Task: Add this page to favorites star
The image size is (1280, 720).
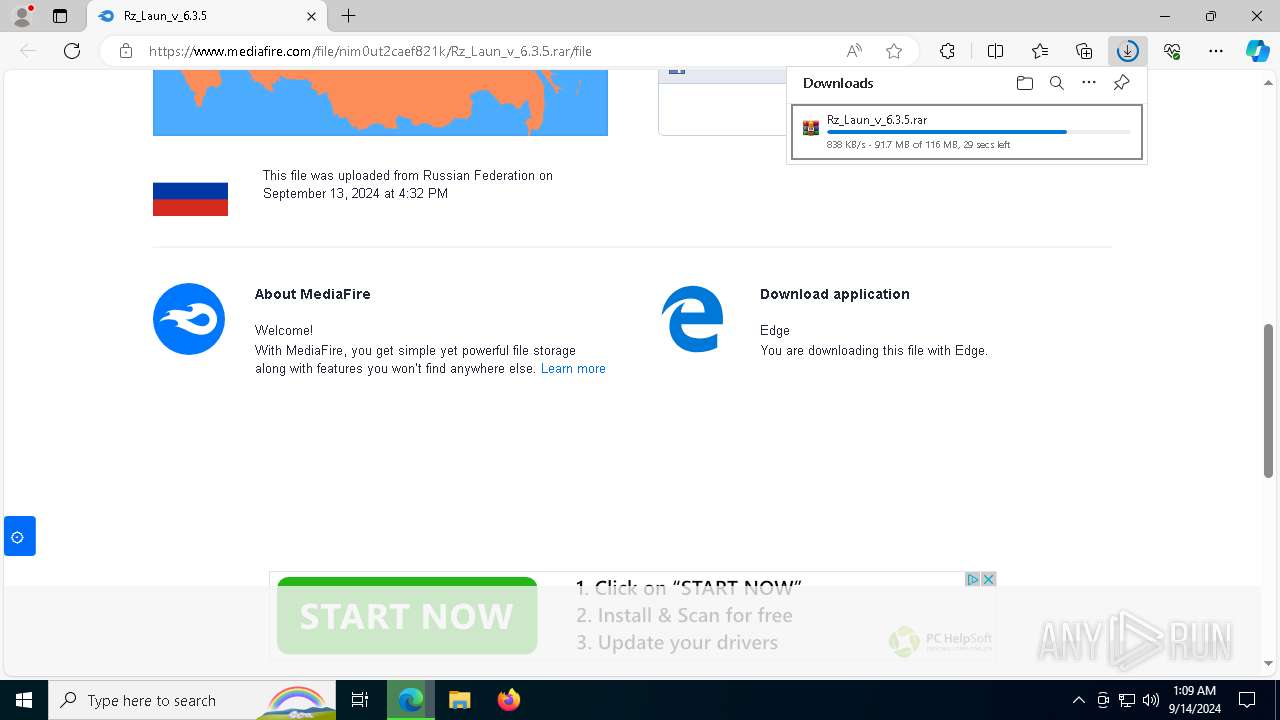Action: coord(894,51)
